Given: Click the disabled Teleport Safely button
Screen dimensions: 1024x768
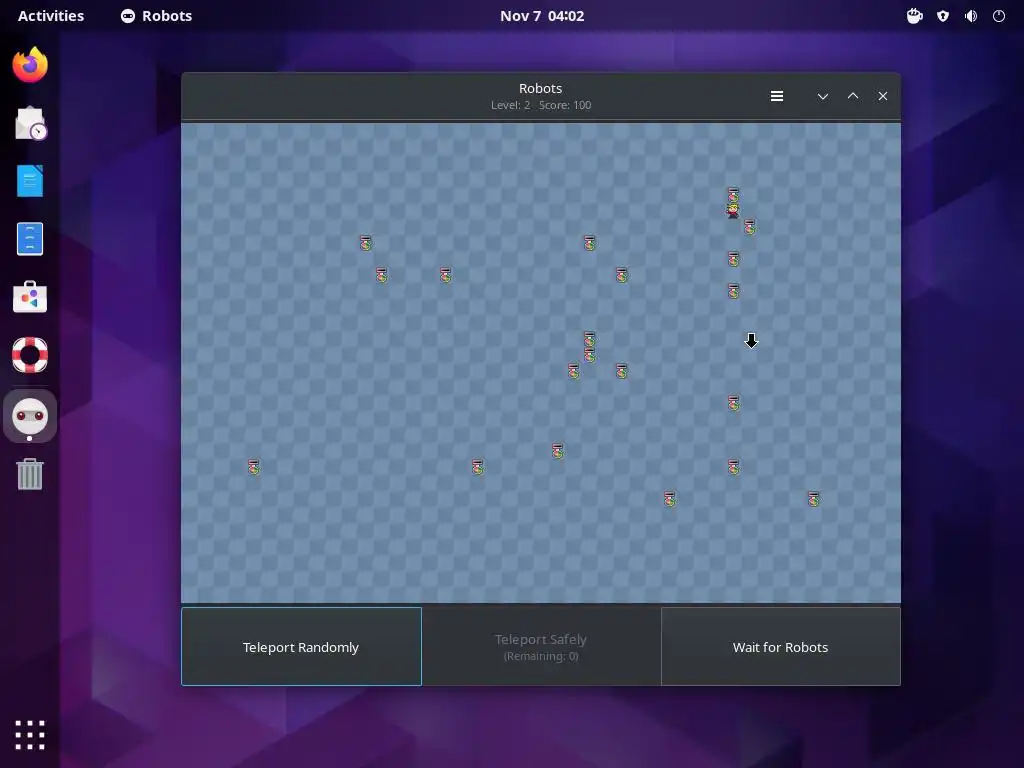Looking at the screenshot, I should [541, 647].
